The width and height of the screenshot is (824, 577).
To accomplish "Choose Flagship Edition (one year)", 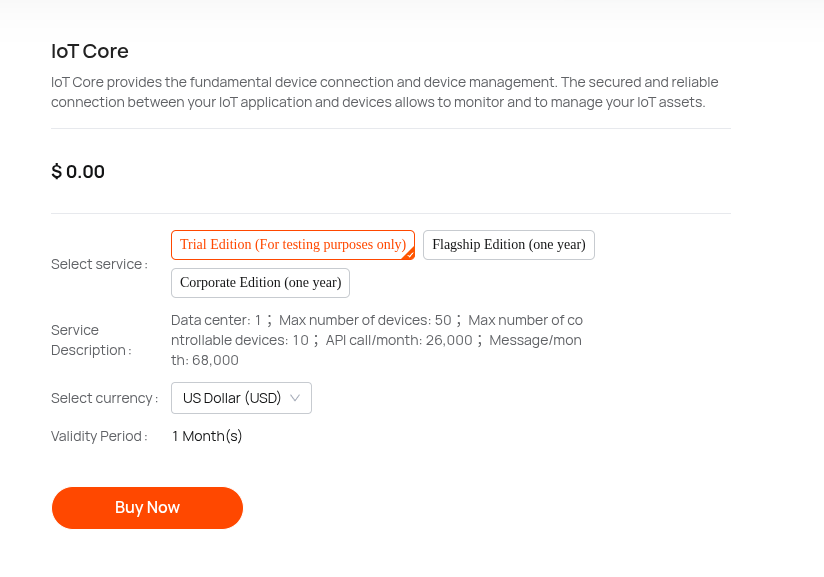I will point(508,245).
